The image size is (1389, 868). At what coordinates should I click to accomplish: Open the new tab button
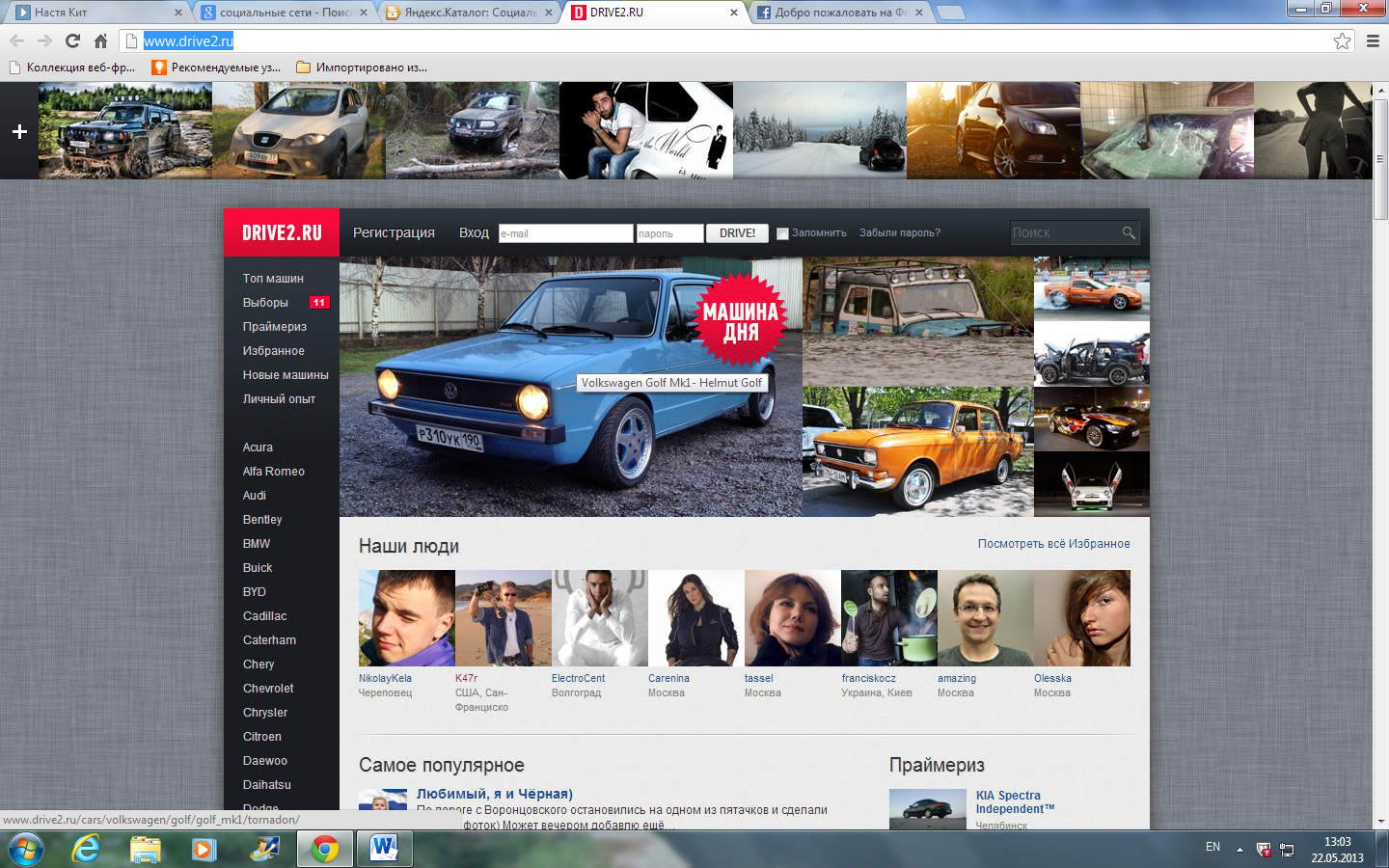coord(950,13)
